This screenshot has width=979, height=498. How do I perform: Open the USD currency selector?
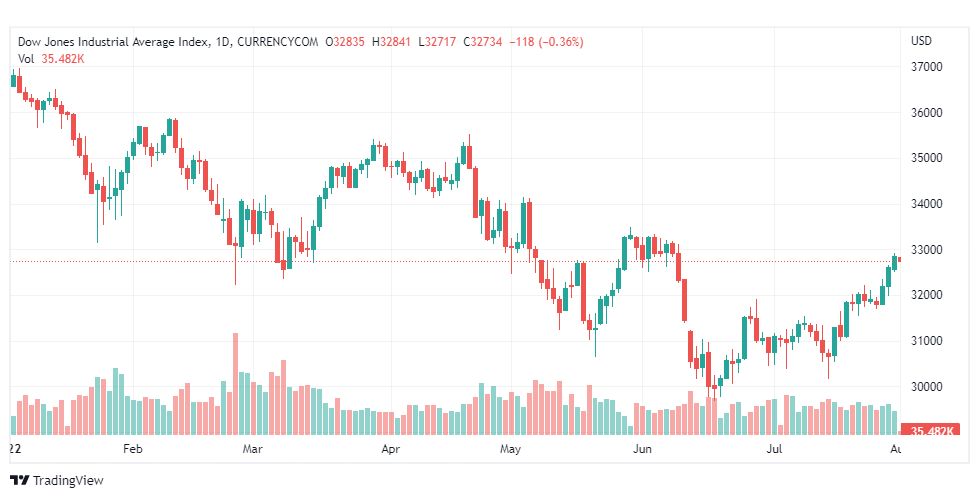coord(922,41)
